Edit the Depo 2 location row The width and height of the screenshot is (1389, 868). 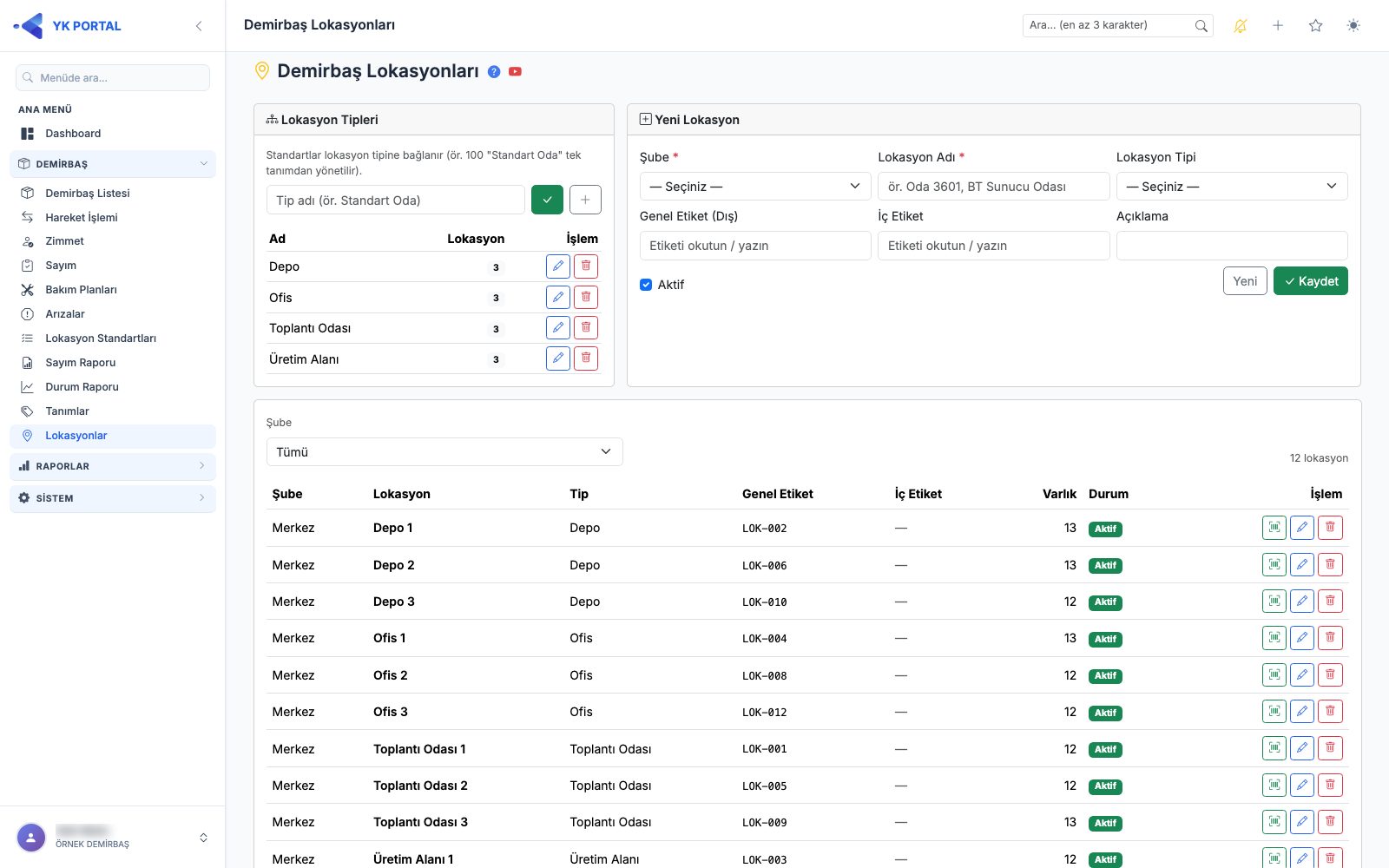tap(1302, 565)
